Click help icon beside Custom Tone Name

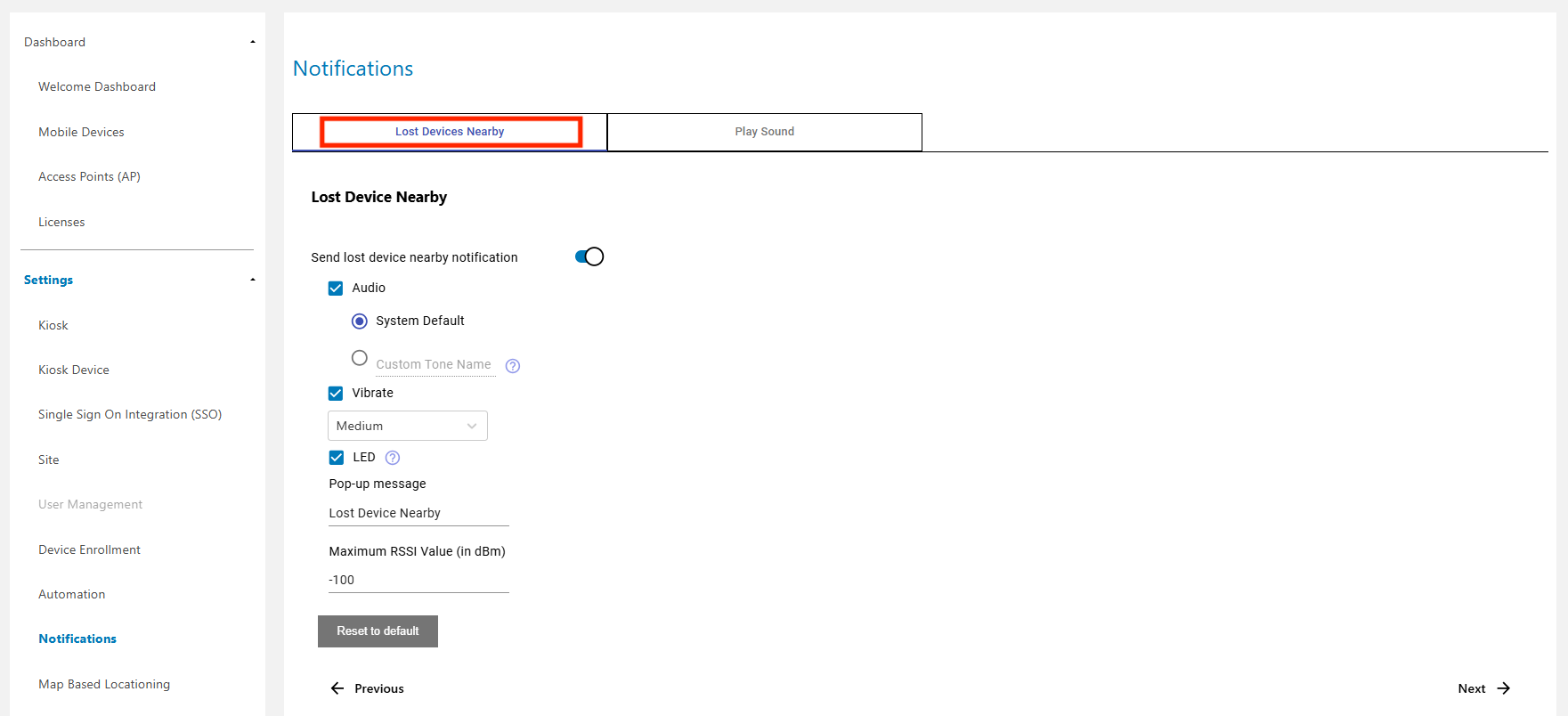coord(513,366)
